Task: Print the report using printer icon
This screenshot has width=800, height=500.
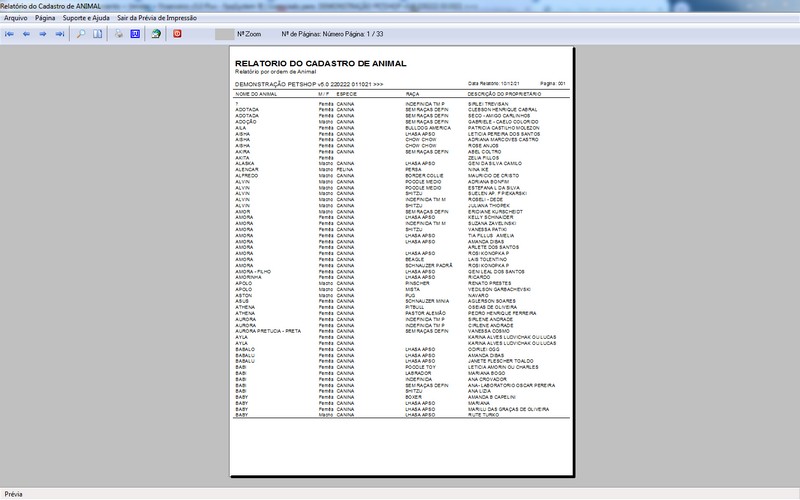Action: point(119,34)
